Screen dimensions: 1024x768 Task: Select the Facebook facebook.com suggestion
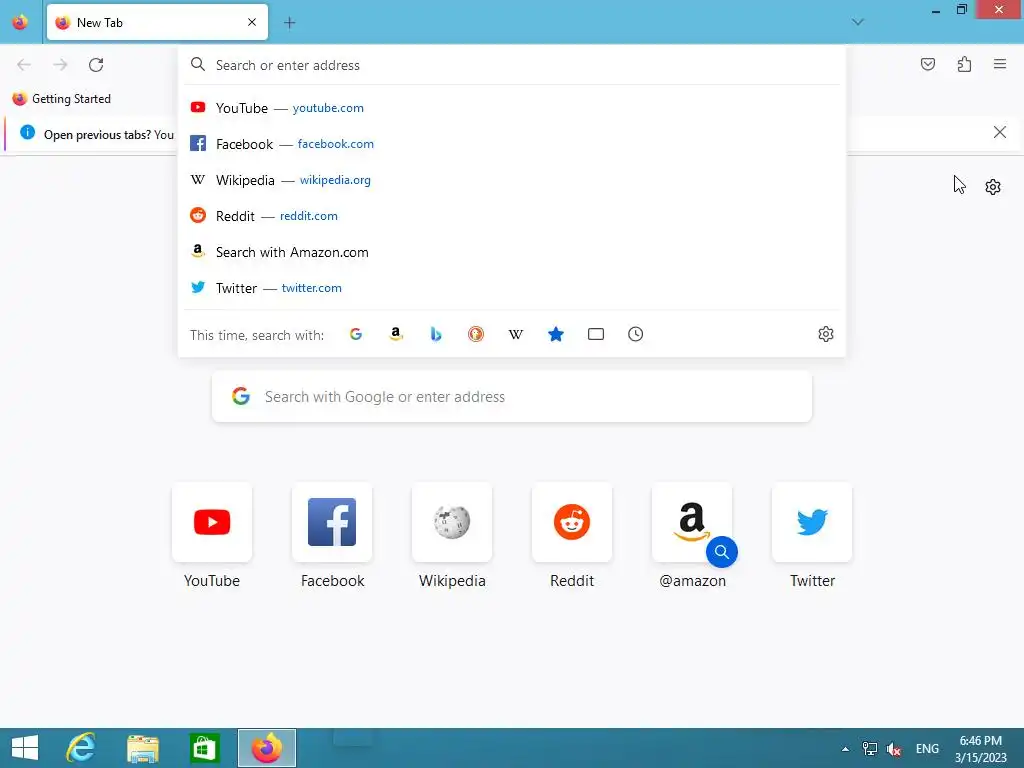click(511, 144)
